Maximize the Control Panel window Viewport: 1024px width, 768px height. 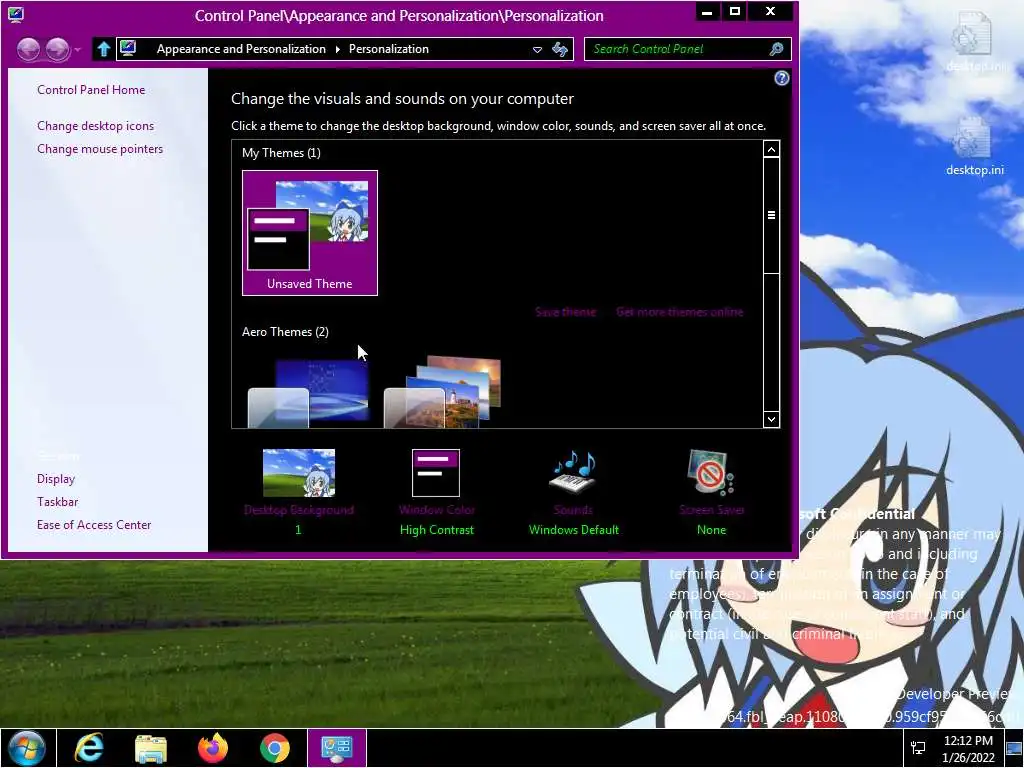(x=735, y=11)
